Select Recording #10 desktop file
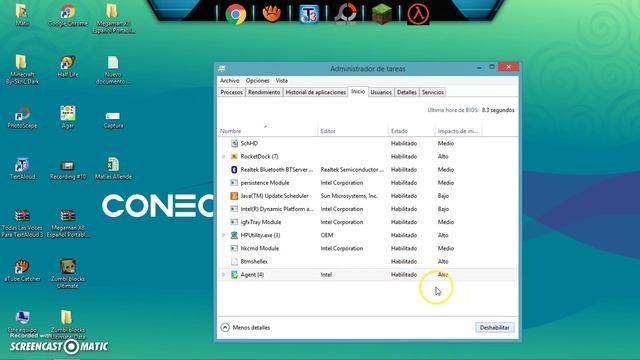 68,169
